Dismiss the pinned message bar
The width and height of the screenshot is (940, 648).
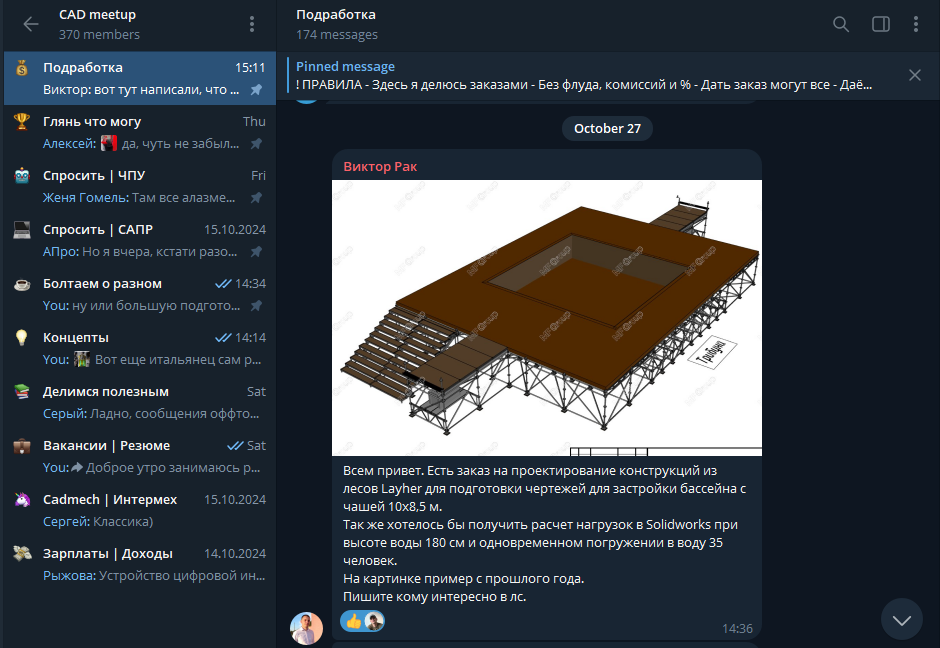[915, 75]
